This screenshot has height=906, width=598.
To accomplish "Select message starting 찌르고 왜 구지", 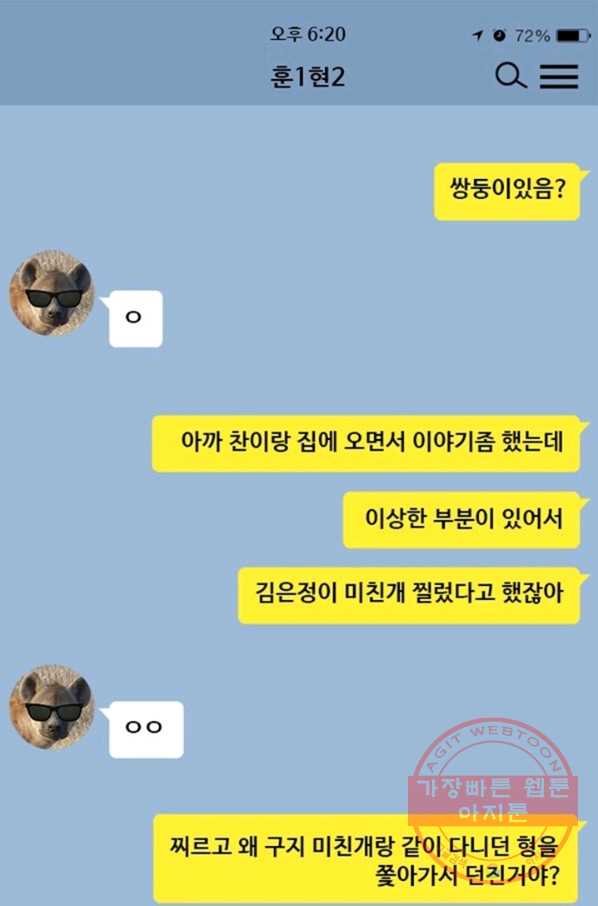I will pyautogui.click(x=366, y=859).
